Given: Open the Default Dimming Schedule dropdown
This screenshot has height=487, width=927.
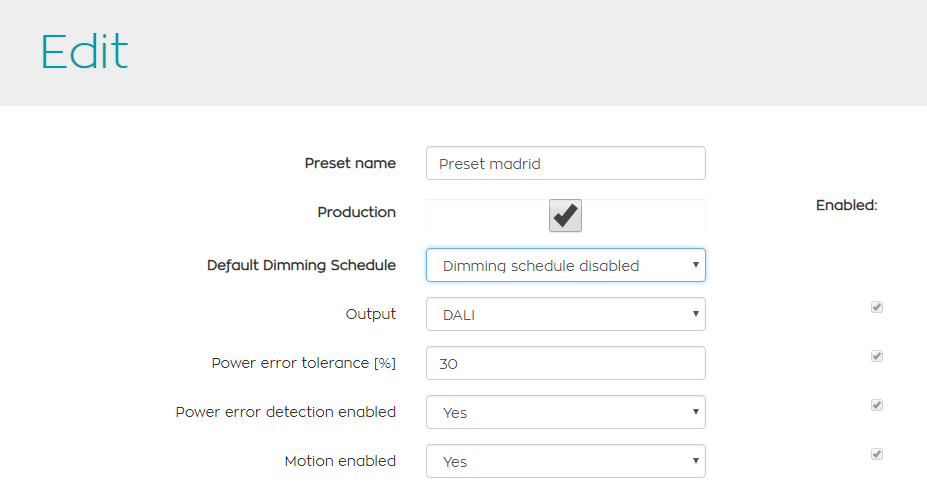Looking at the screenshot, I should pyautogui.click(x=565, y=266).
